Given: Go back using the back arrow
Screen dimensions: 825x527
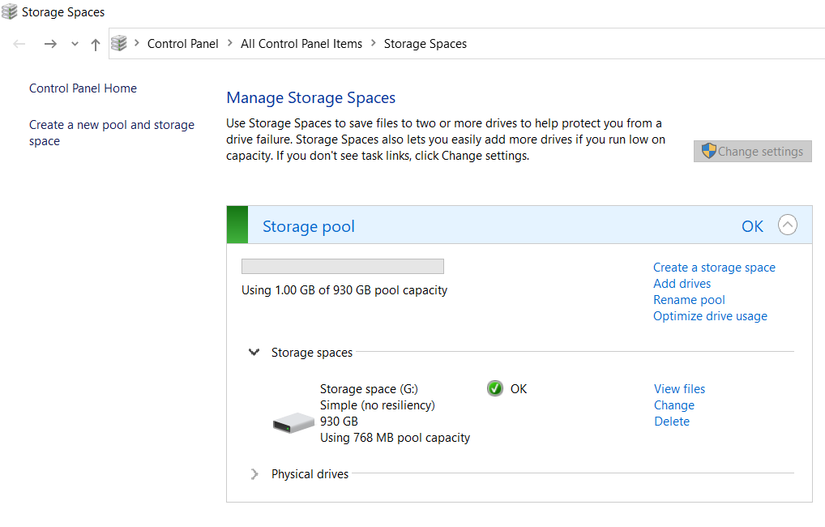Looking at the screenshot, I should [19, 44].
